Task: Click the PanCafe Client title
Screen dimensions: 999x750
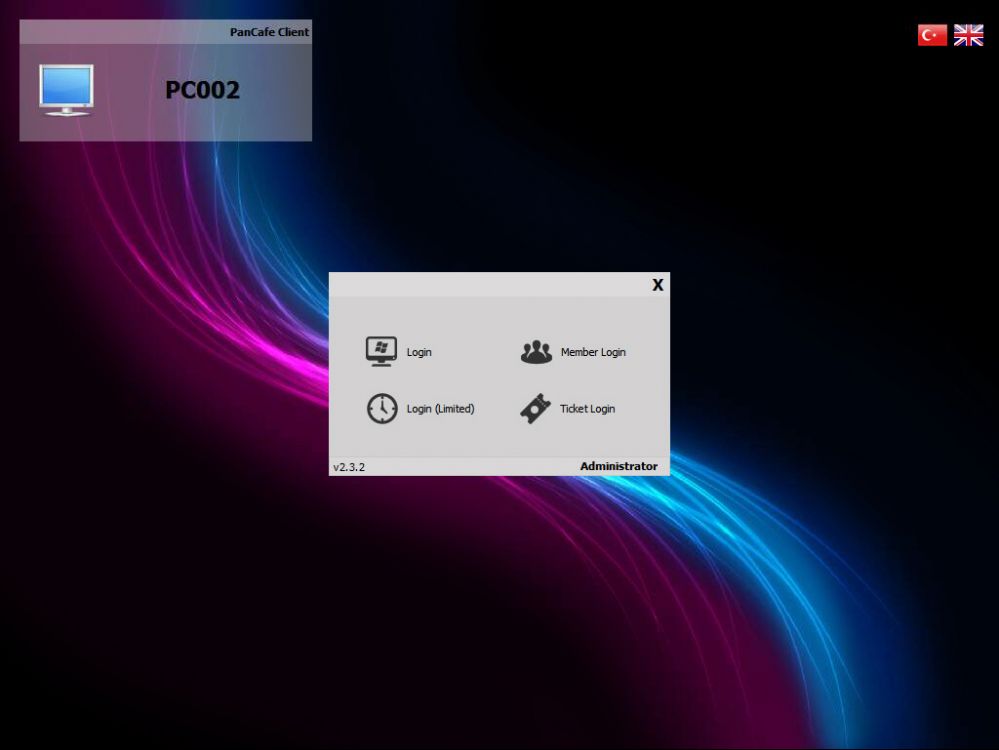Action: (270, 32)
